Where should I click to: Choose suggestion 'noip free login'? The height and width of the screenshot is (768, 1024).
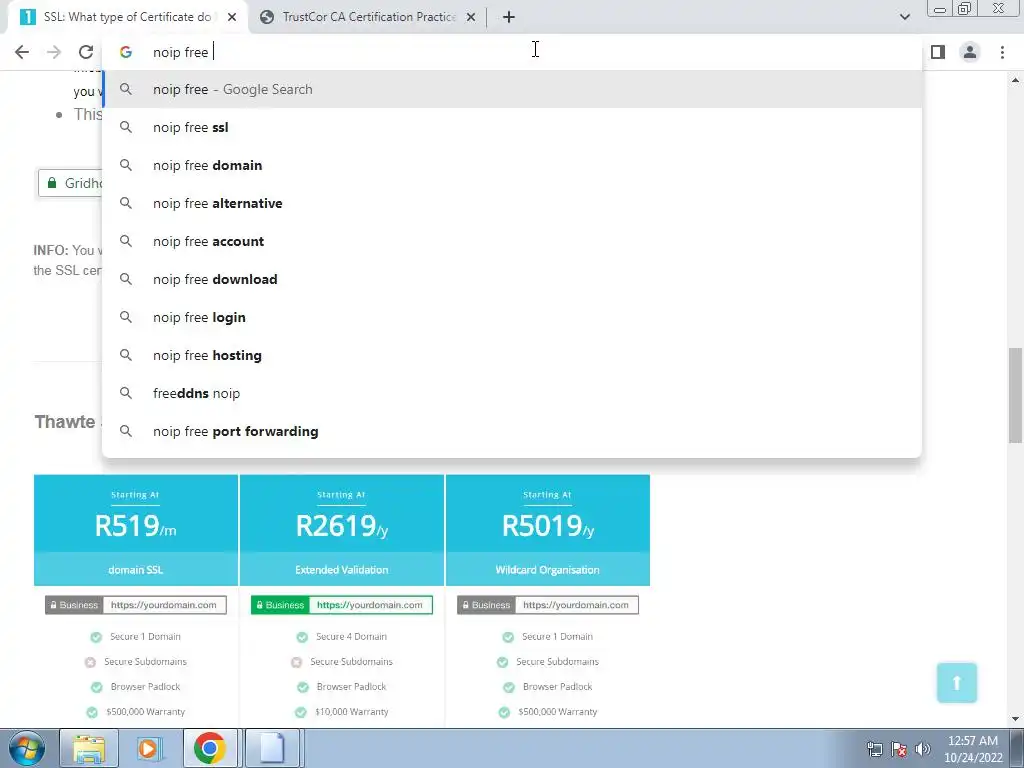(x=512, y=317)
